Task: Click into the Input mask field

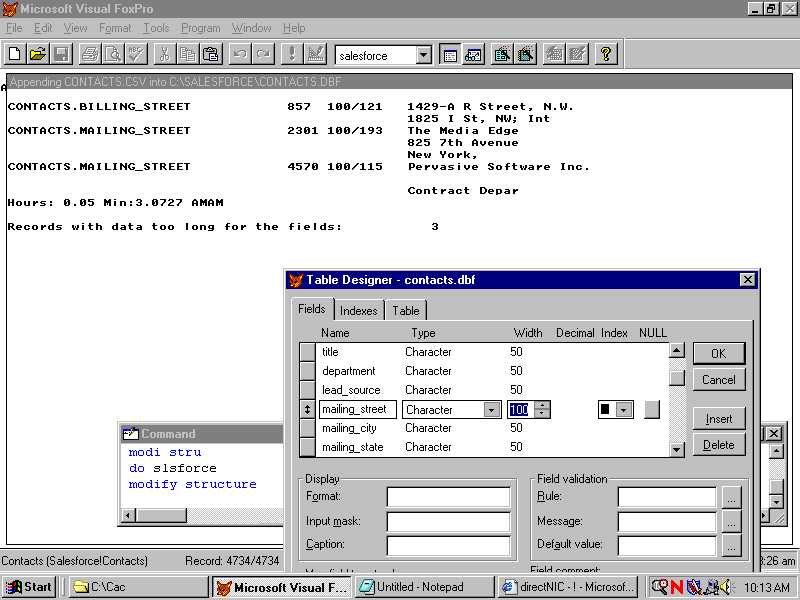Action: (x=448, y=521)
